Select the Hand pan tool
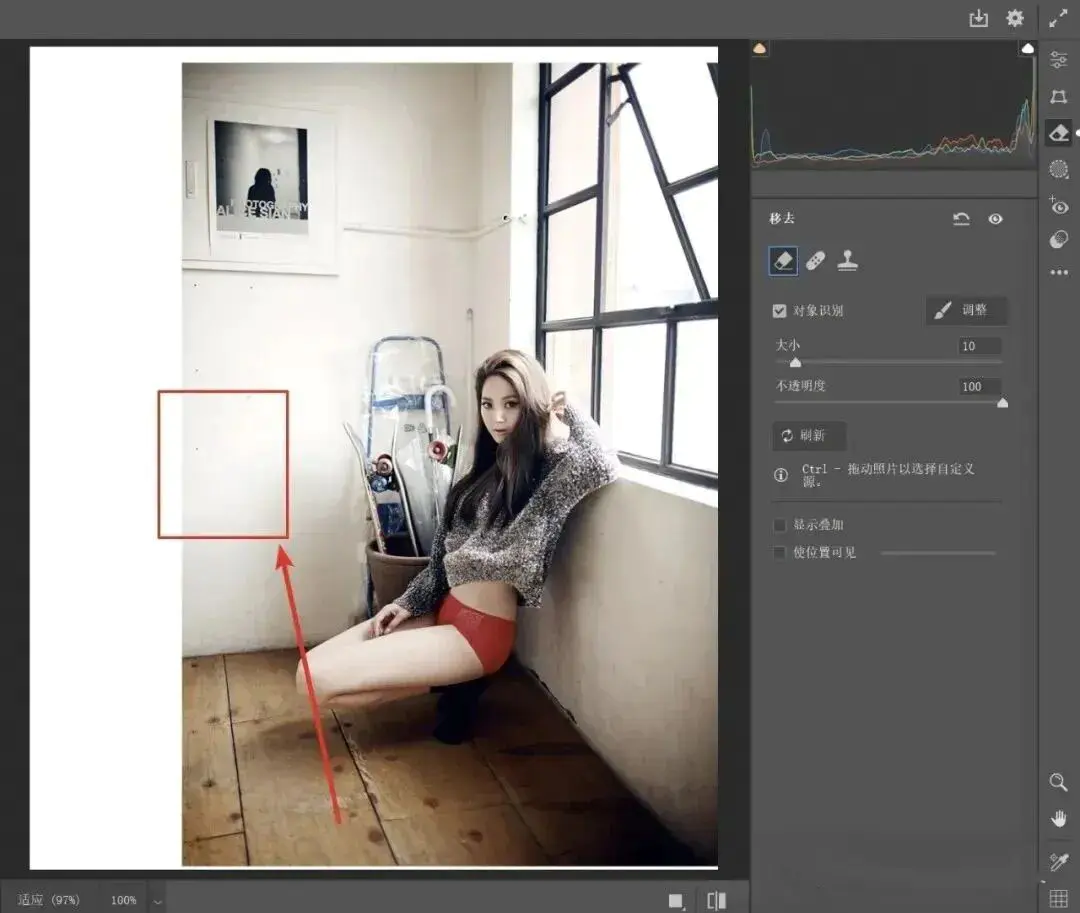1080x913 pixels. tap(1058, 819)
